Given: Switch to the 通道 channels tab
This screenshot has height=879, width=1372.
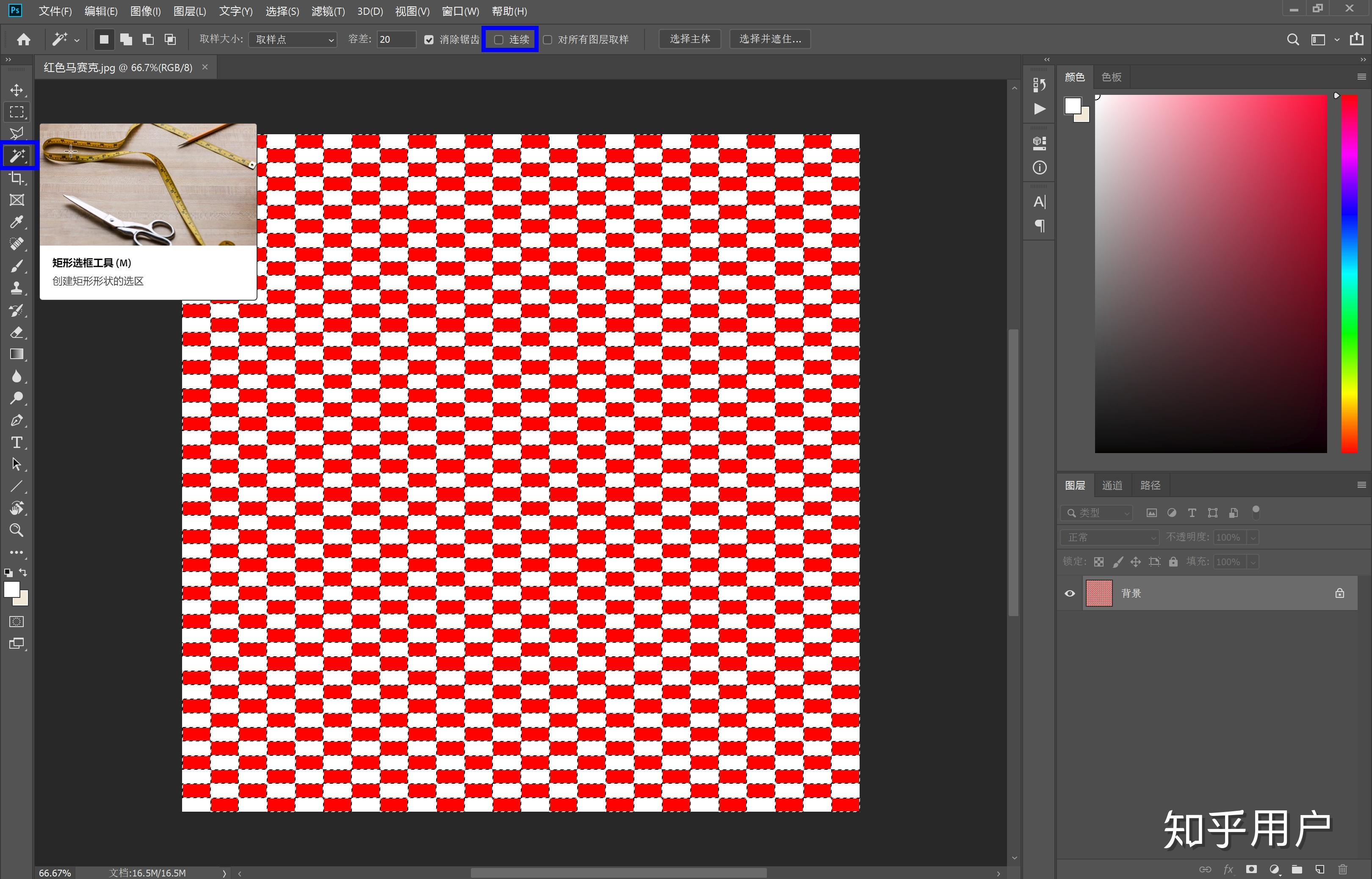Looking at the screenshot, I should 1112,485.
